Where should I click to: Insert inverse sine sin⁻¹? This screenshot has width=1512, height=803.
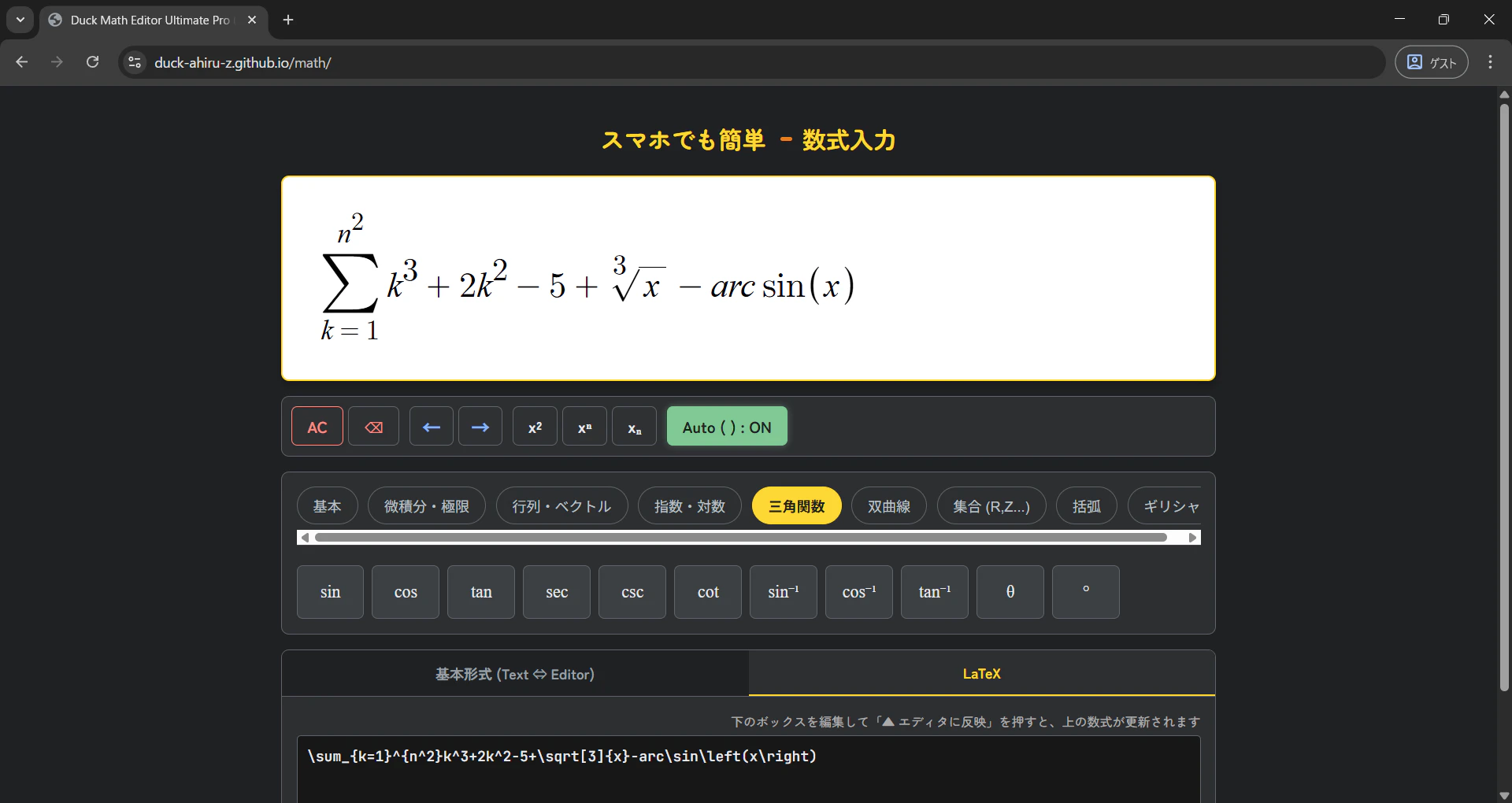tap(784, 592)
